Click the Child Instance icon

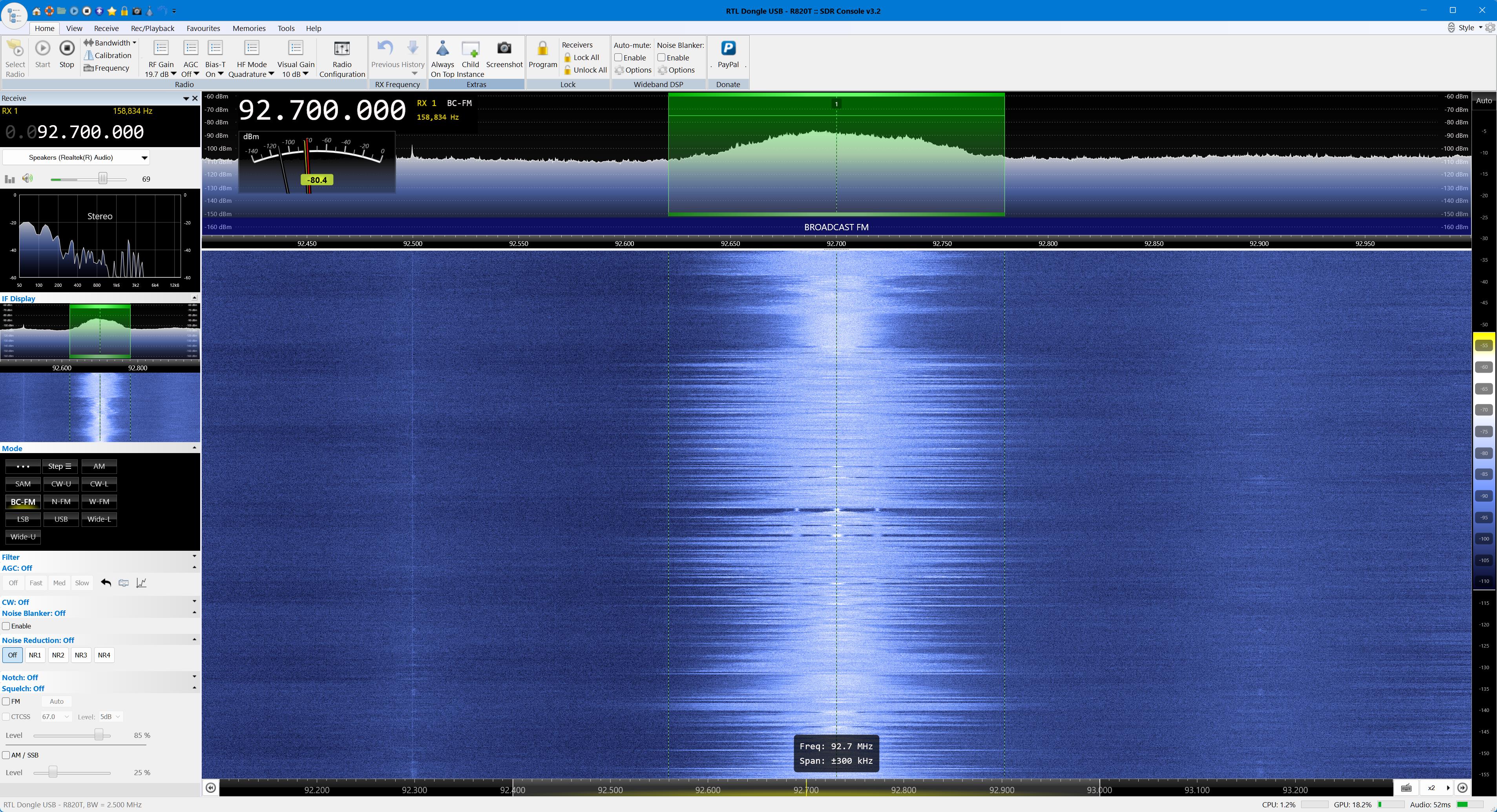tap(470, 49)
